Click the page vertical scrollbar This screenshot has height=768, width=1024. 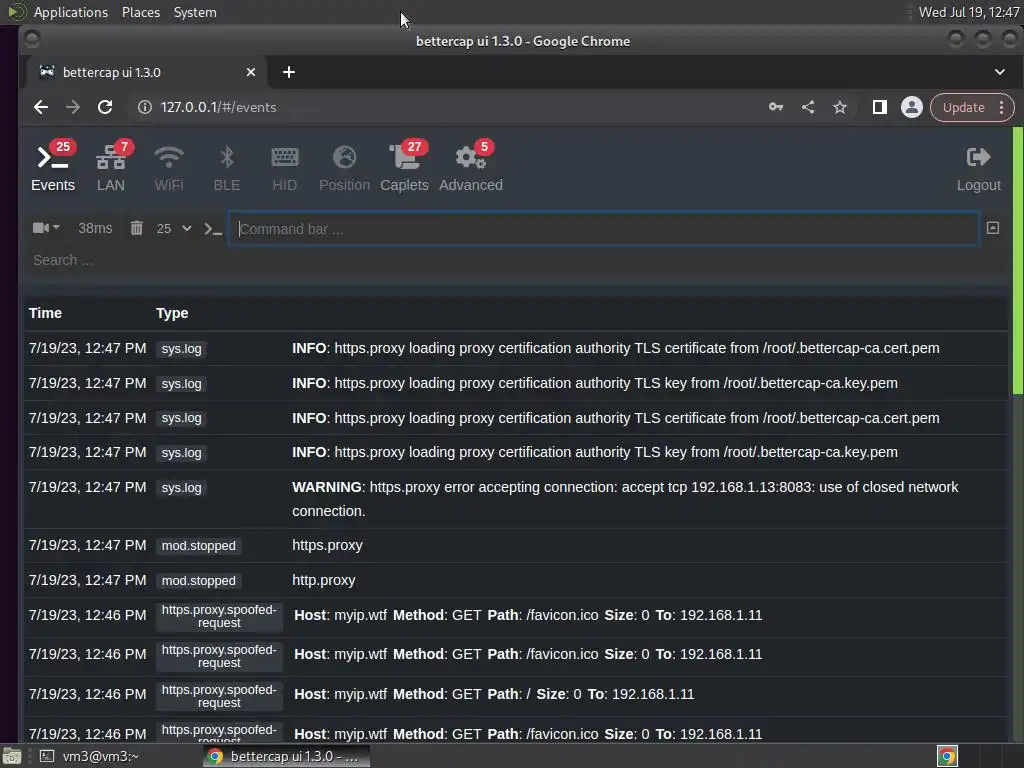pos(1017,261)
